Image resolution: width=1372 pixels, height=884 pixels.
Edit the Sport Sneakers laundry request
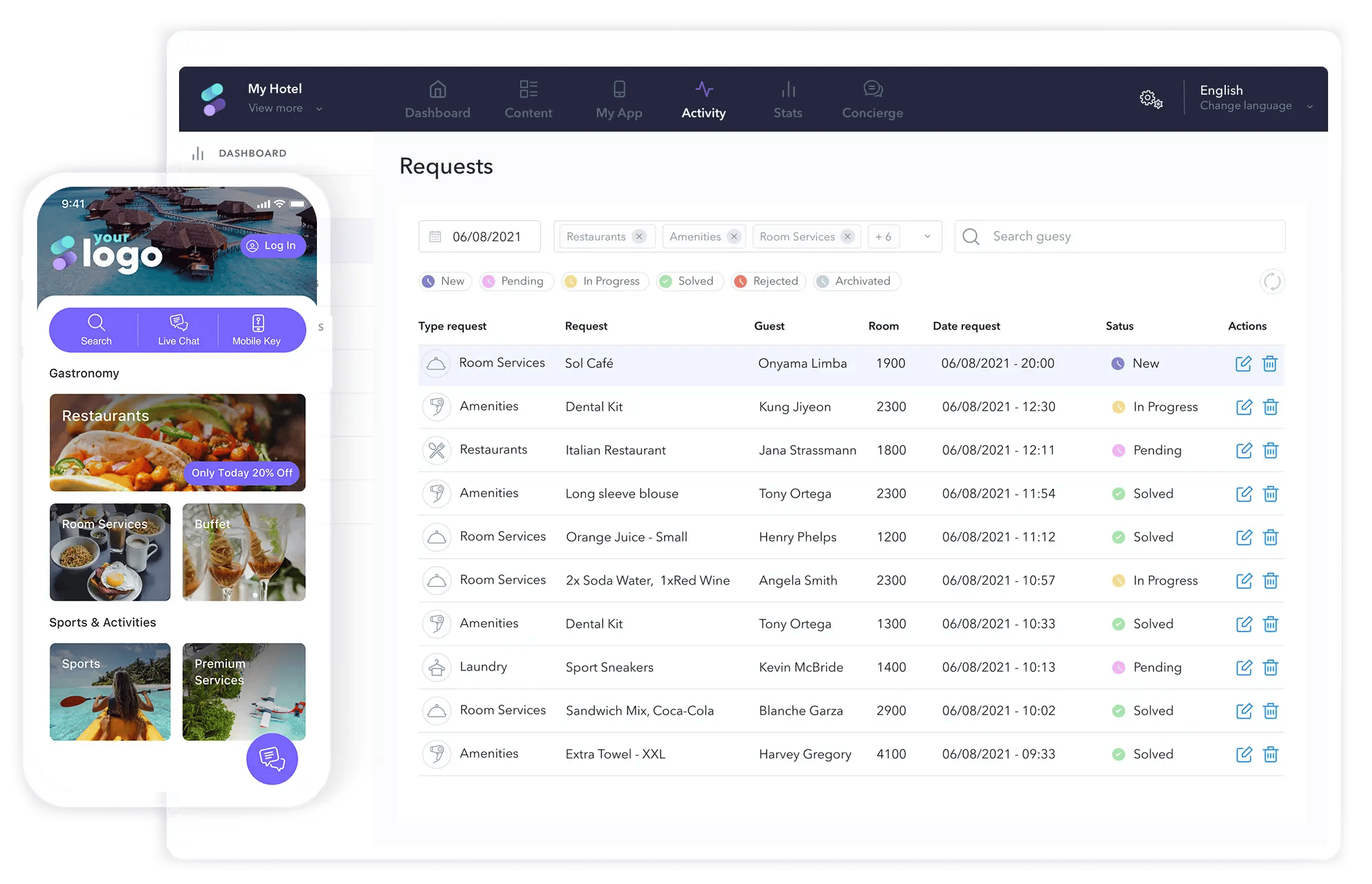(1244, 667)
